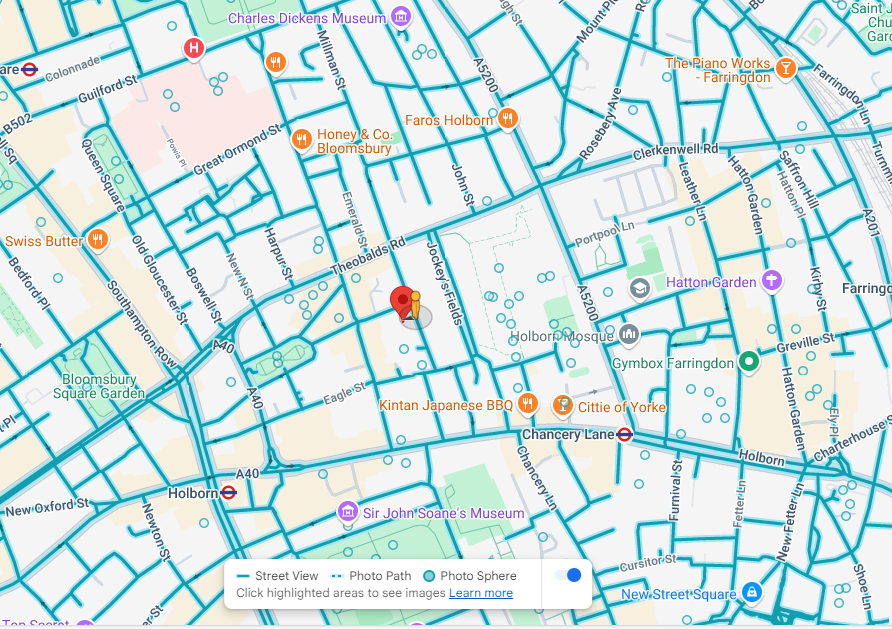892x629 pixels.
Task: Open the Honey & Co. Bloomsbury restaurant marker
Action: click(302, 139)
